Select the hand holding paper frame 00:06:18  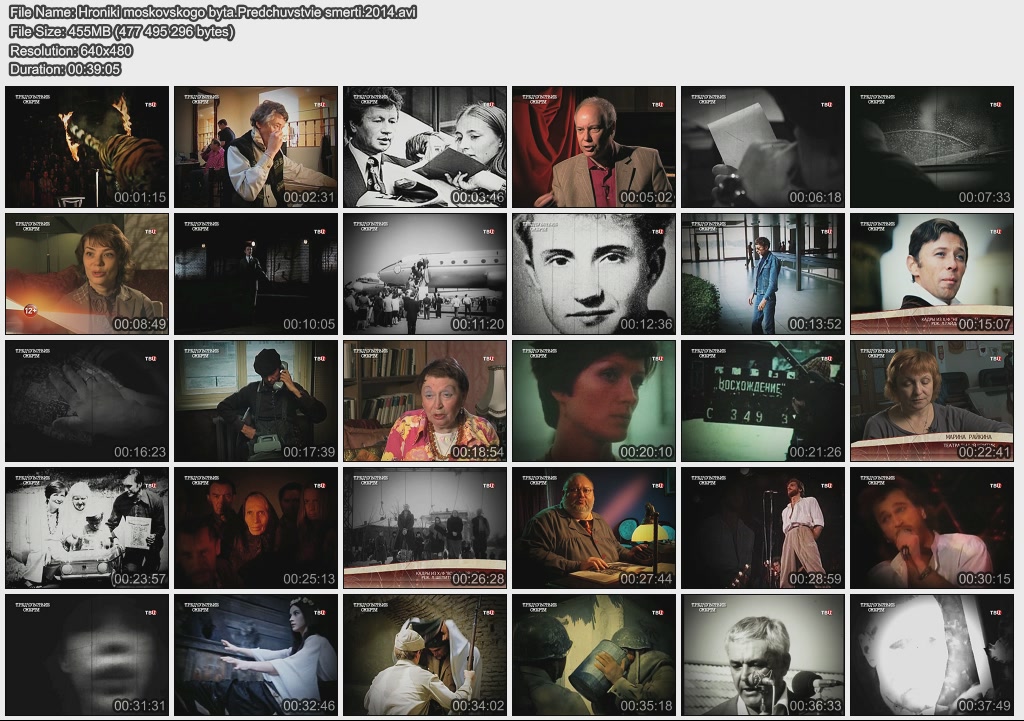pyautogui.click(x=763, y=146)
